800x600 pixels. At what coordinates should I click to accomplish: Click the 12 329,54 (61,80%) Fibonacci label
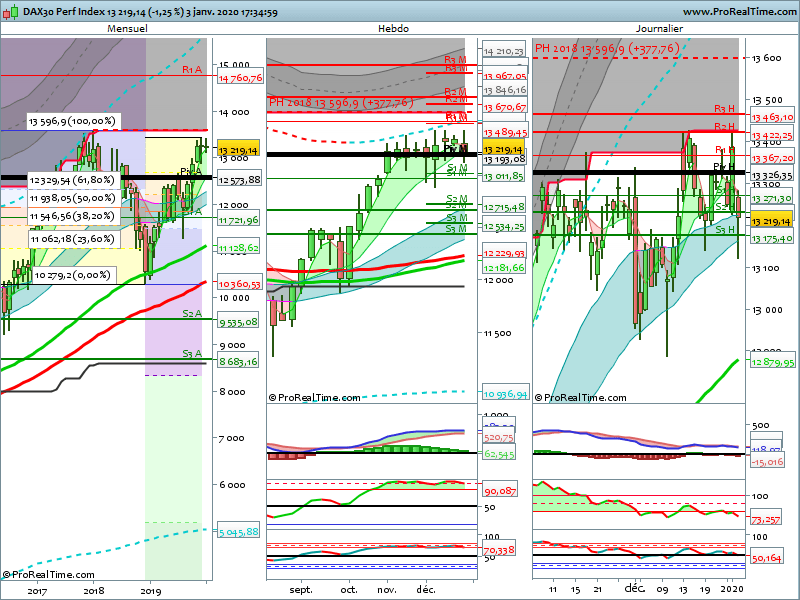point(72,181)
